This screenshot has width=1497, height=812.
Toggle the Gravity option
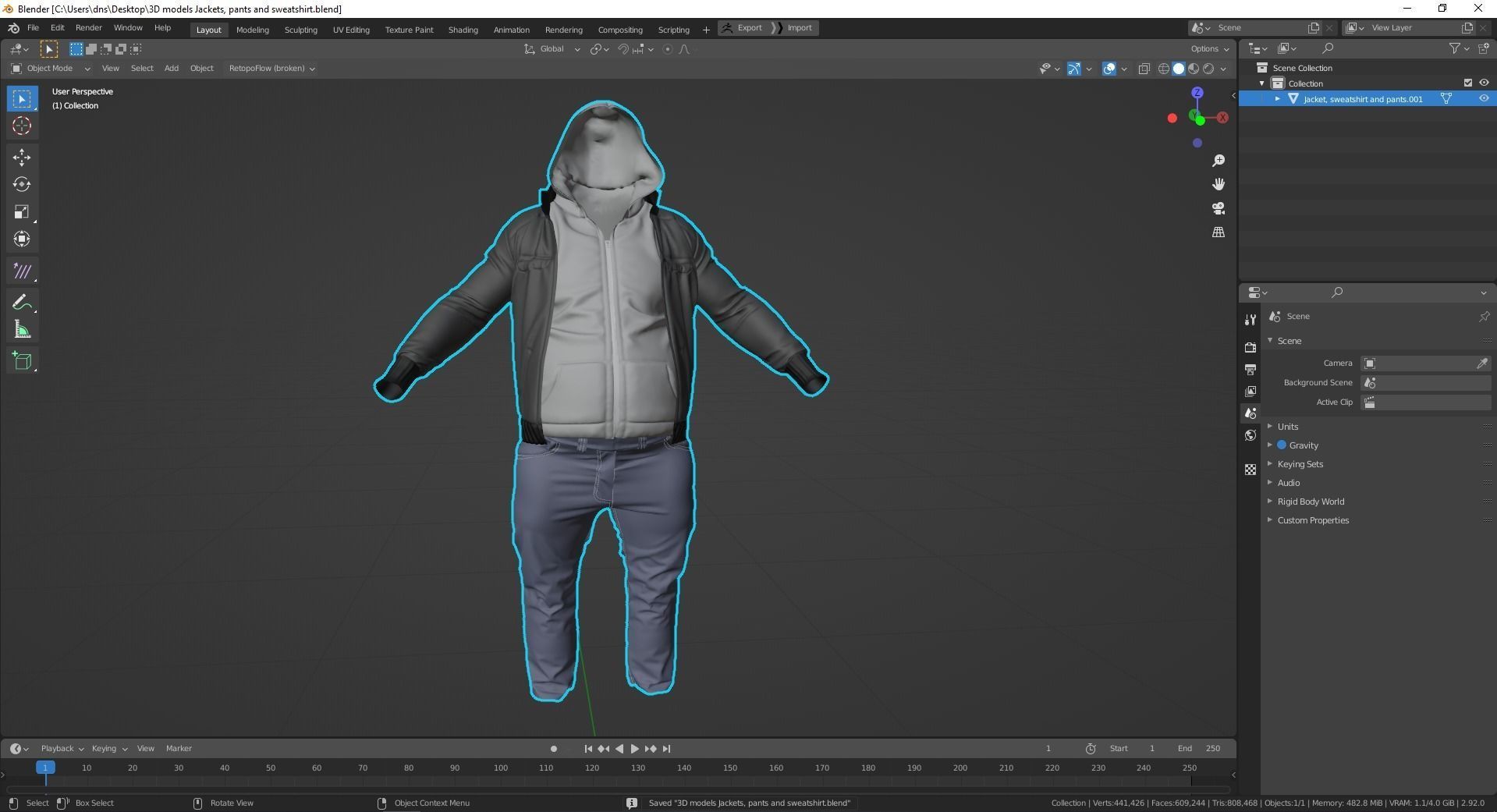click(1282, 445)
